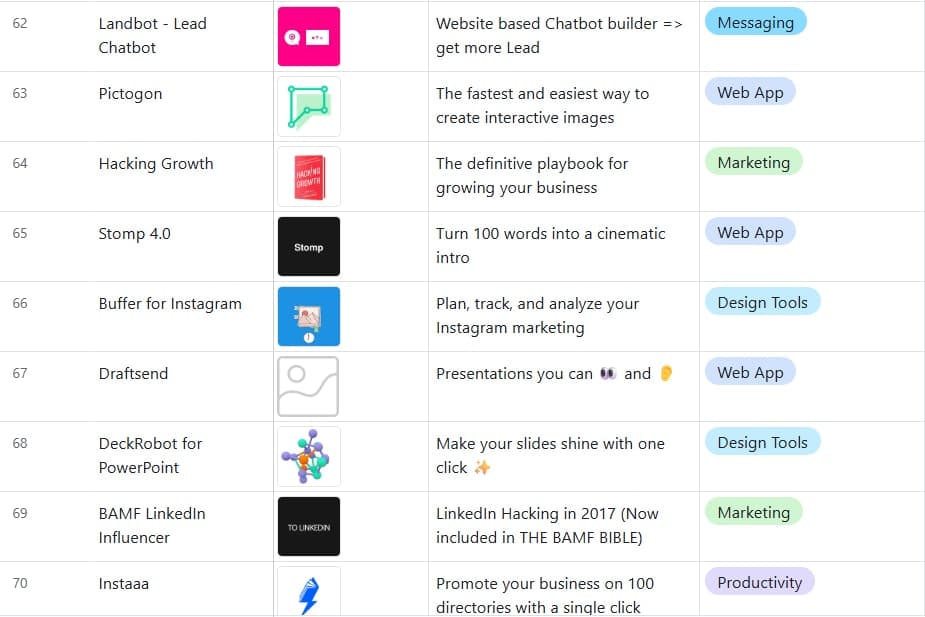925x617 pixels.
Task: Click the Marketing tag for Hacking Growth
Action: click(752, 161)
